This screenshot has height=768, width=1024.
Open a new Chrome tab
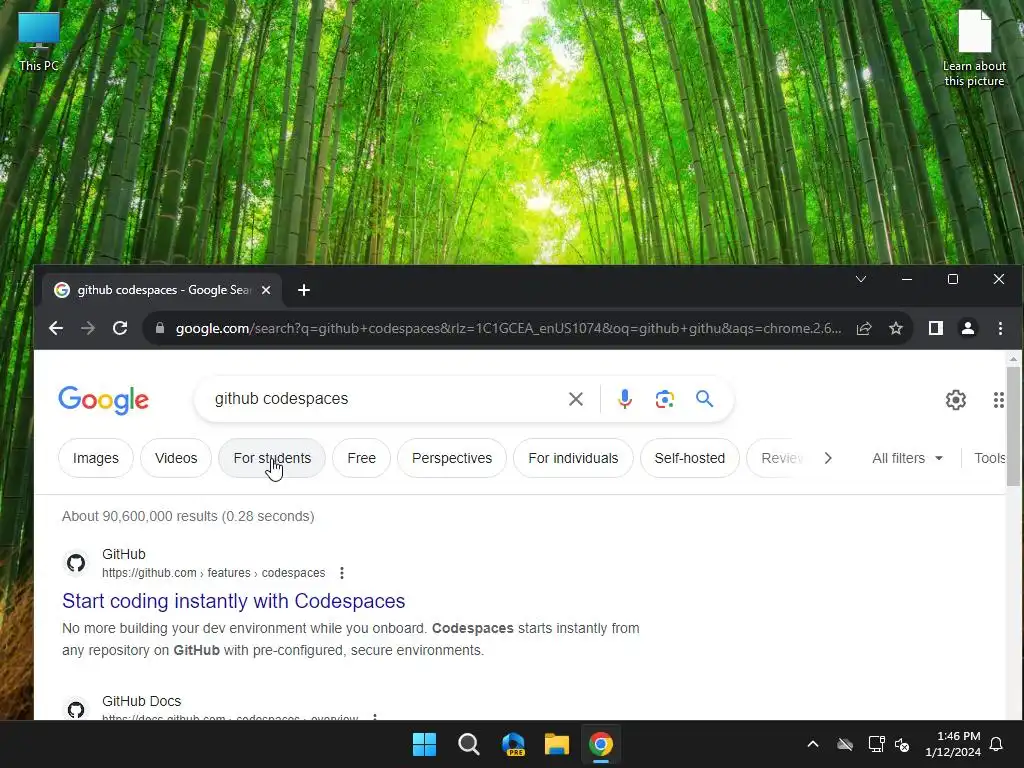[304, 290]
